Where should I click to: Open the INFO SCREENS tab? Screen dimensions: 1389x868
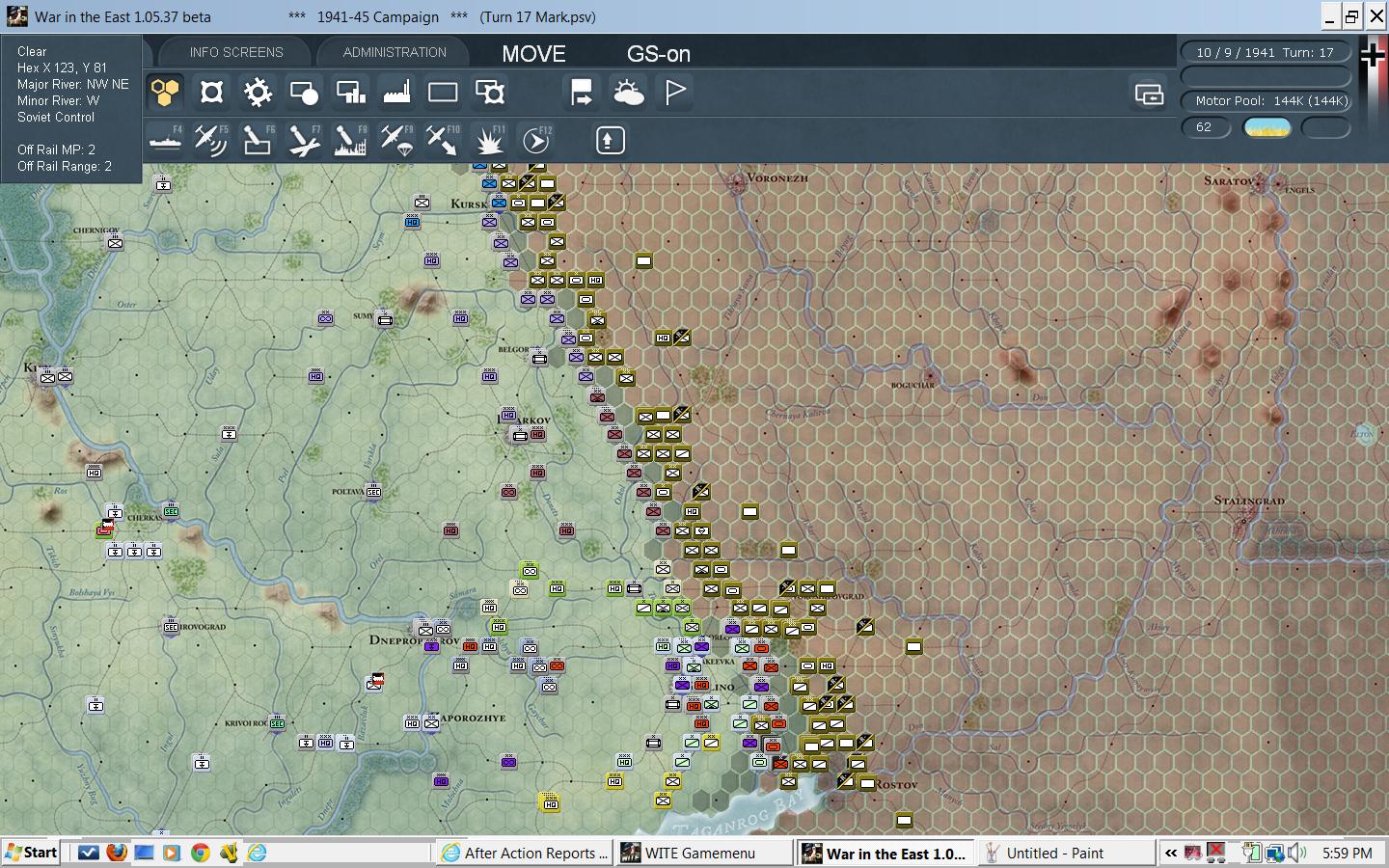[x=236, y=52]
